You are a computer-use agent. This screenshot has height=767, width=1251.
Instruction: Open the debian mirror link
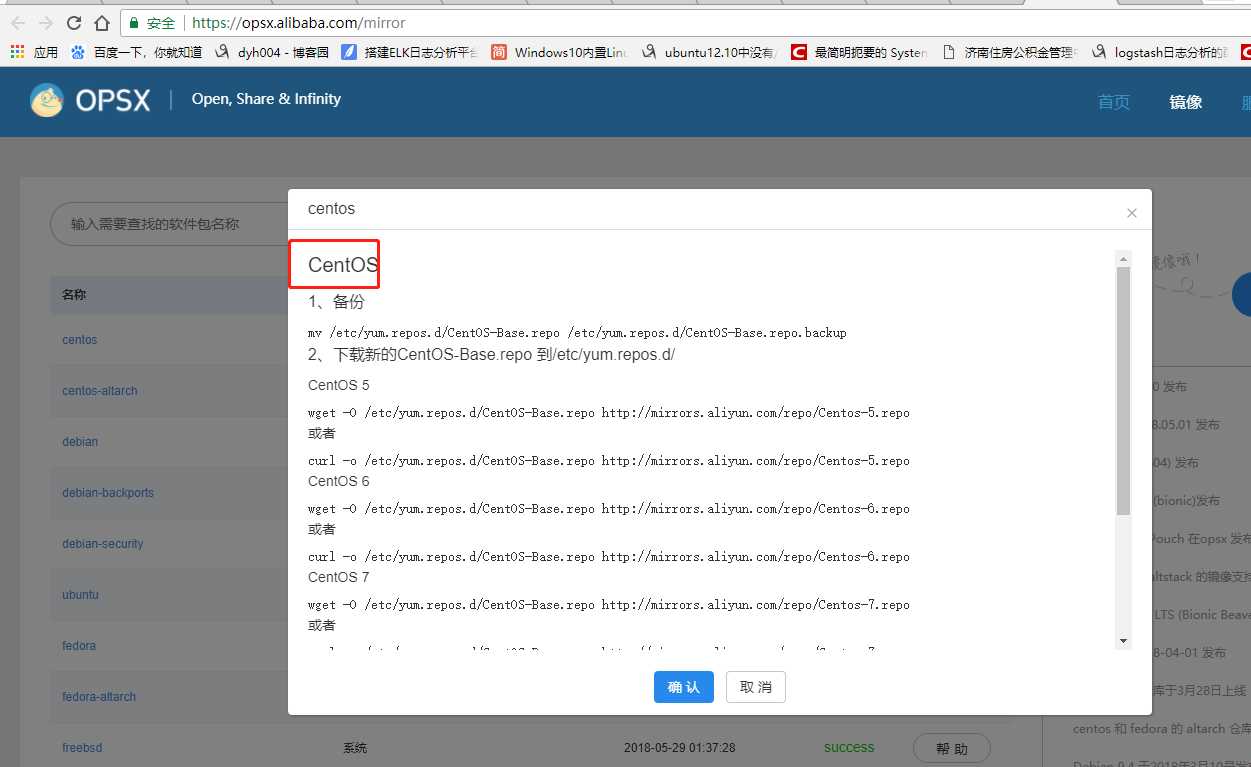coord(80,442)
